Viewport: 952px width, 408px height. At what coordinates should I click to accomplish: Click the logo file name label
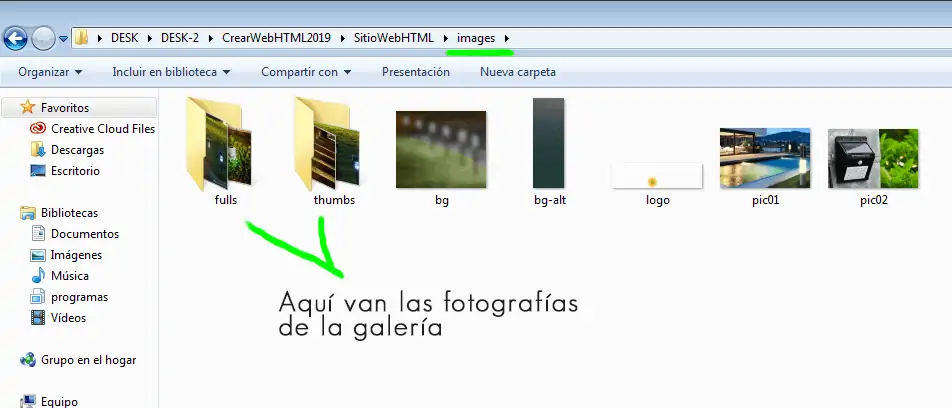658,200
